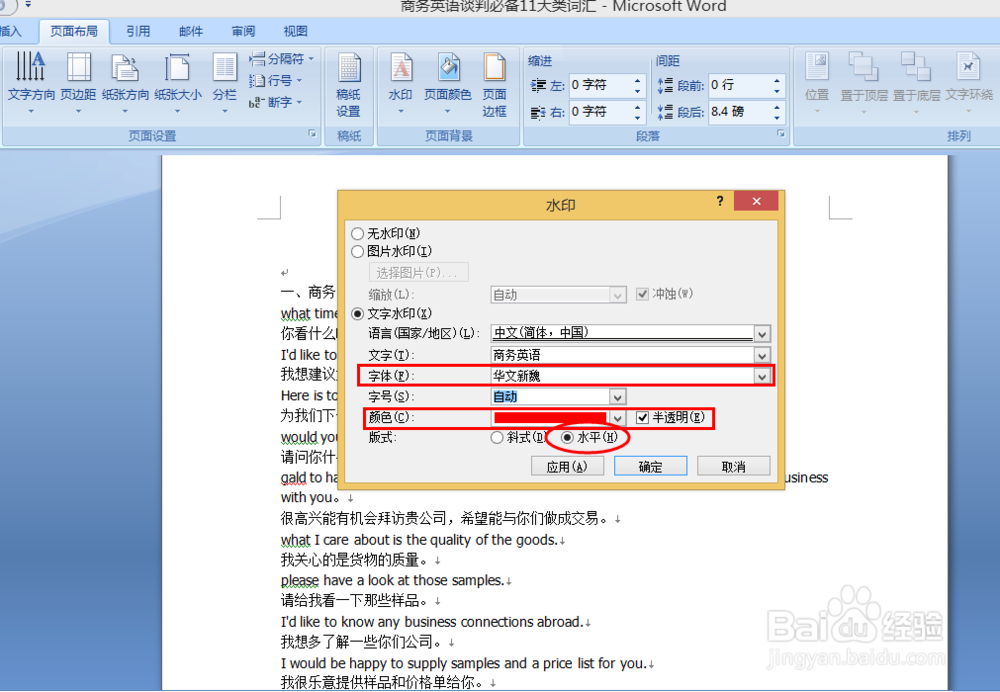Click the 取消 cancel button

point(733,467)
